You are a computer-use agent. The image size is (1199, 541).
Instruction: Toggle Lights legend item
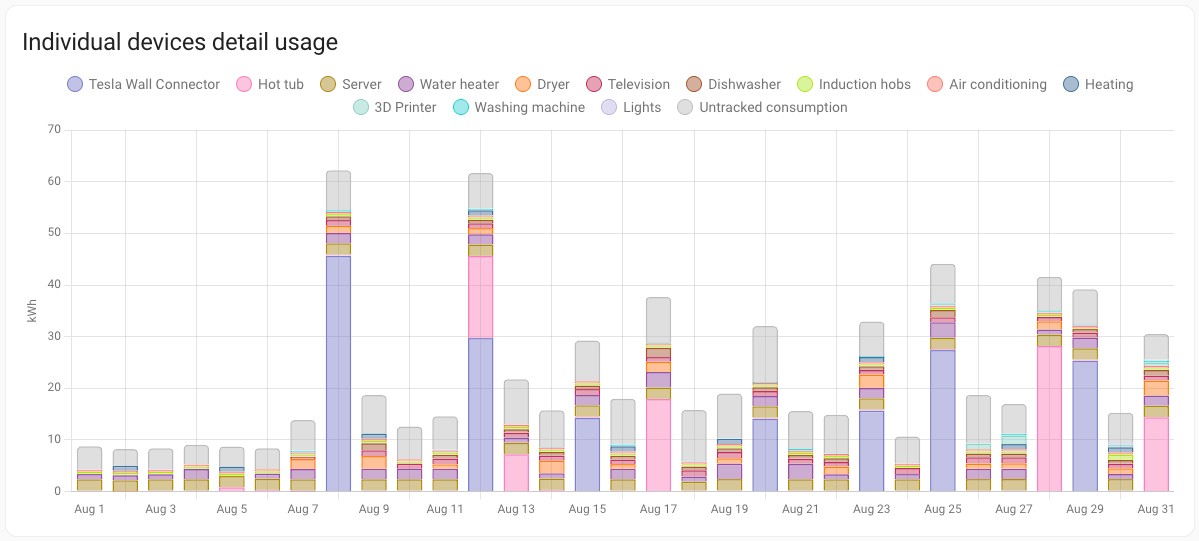630,107
